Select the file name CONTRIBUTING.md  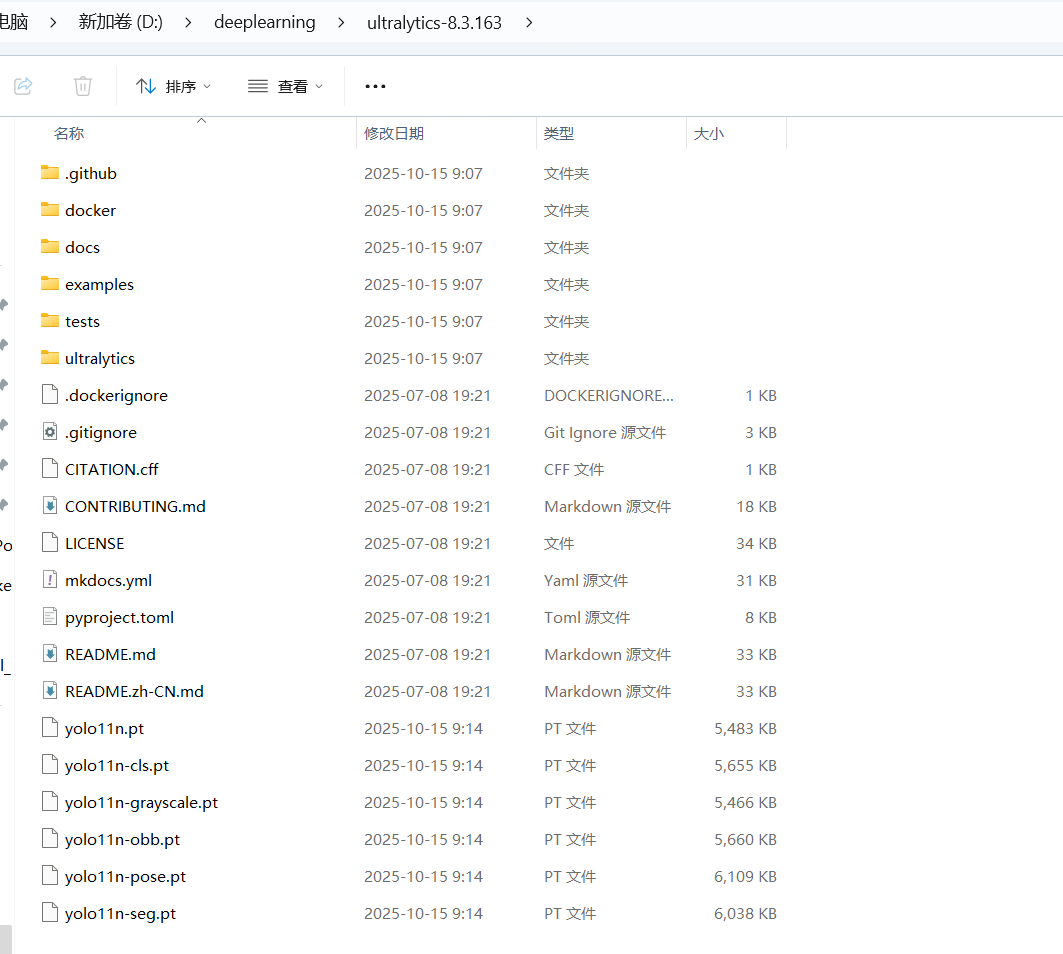click(x=136, y=506)
